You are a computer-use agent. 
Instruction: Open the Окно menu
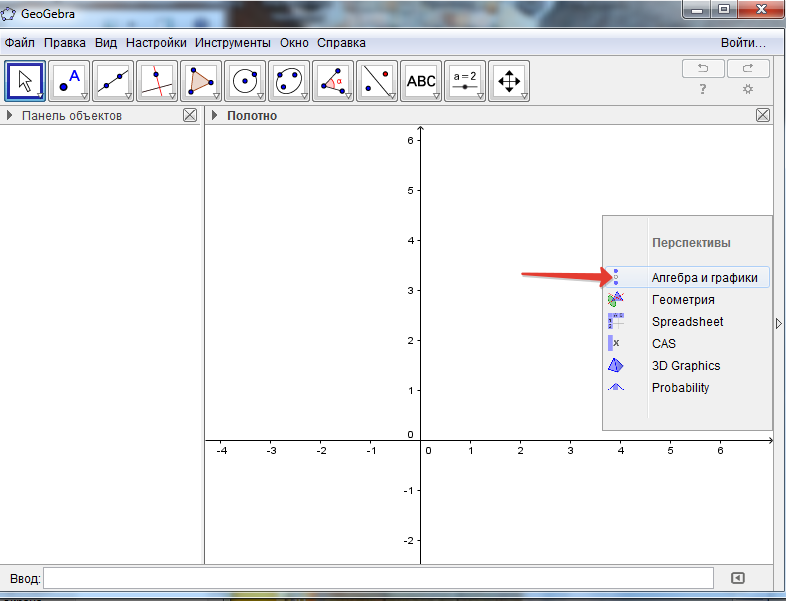point(294,43)
